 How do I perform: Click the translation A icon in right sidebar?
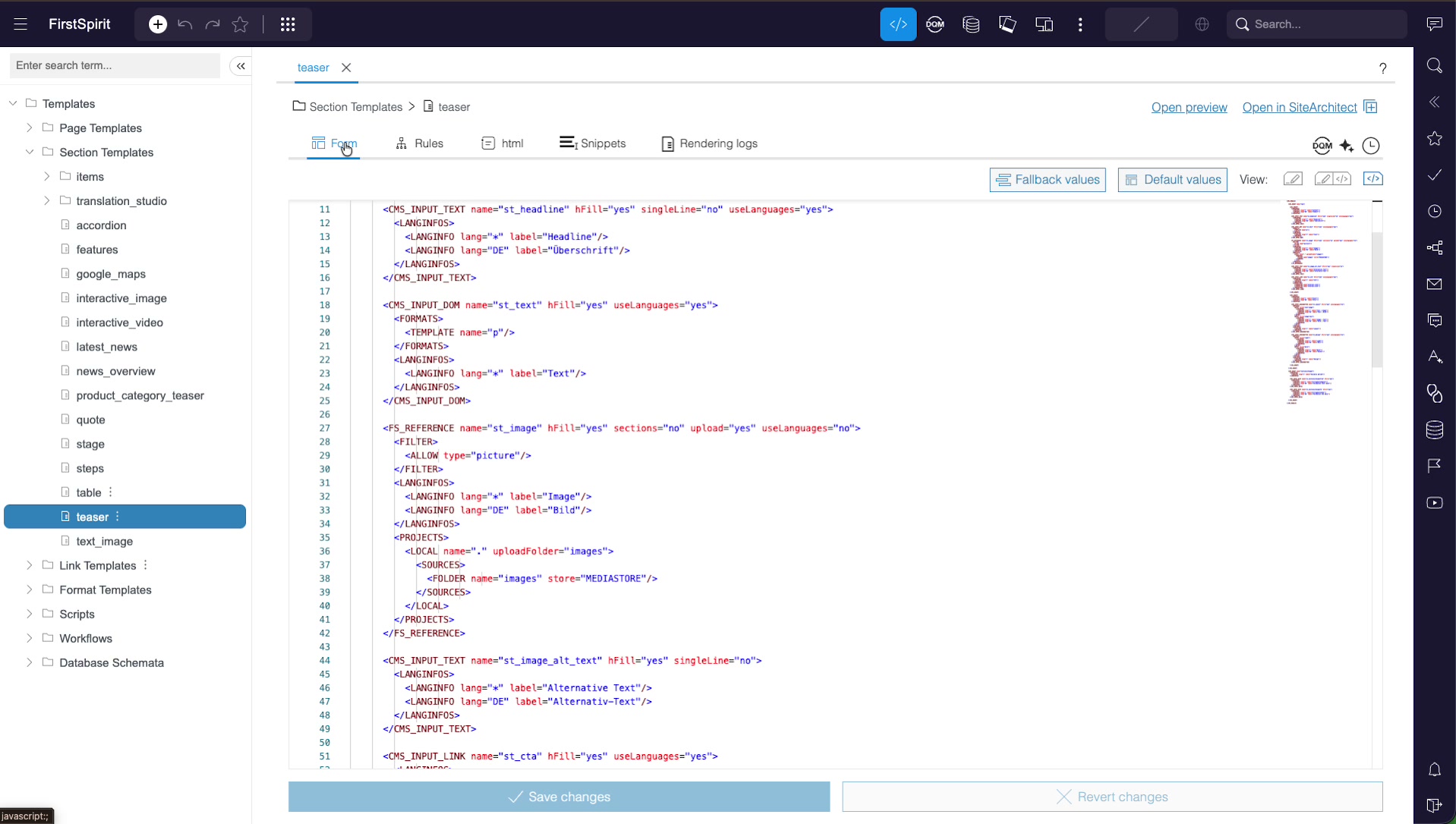(x=1434, y=357)
